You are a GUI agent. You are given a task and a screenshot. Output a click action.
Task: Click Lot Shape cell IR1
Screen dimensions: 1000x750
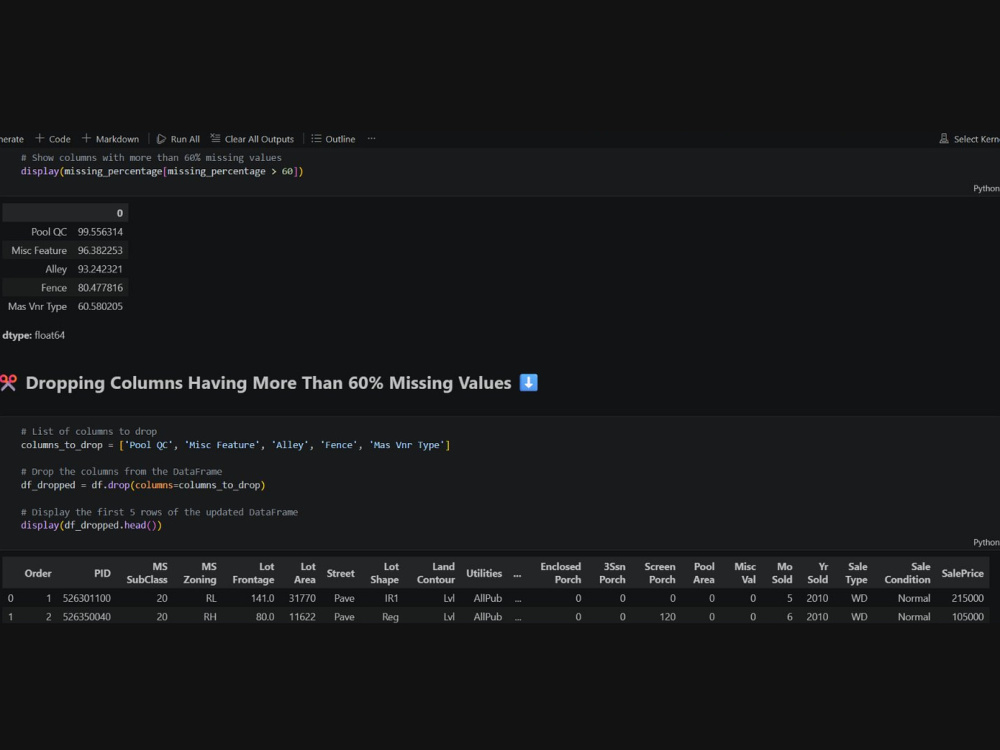point(392,598)
